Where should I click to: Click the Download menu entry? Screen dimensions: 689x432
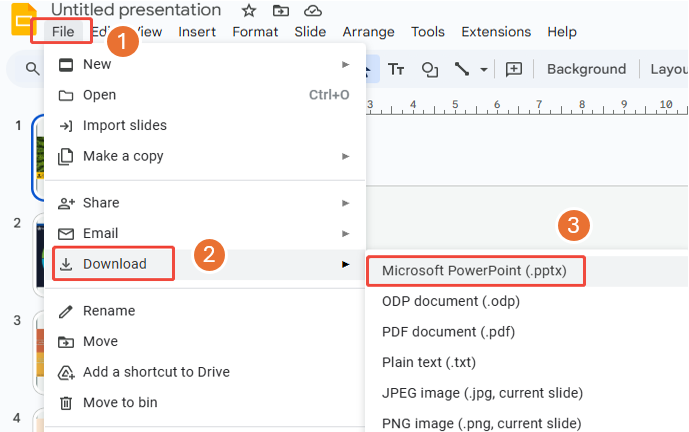(205, 264)
